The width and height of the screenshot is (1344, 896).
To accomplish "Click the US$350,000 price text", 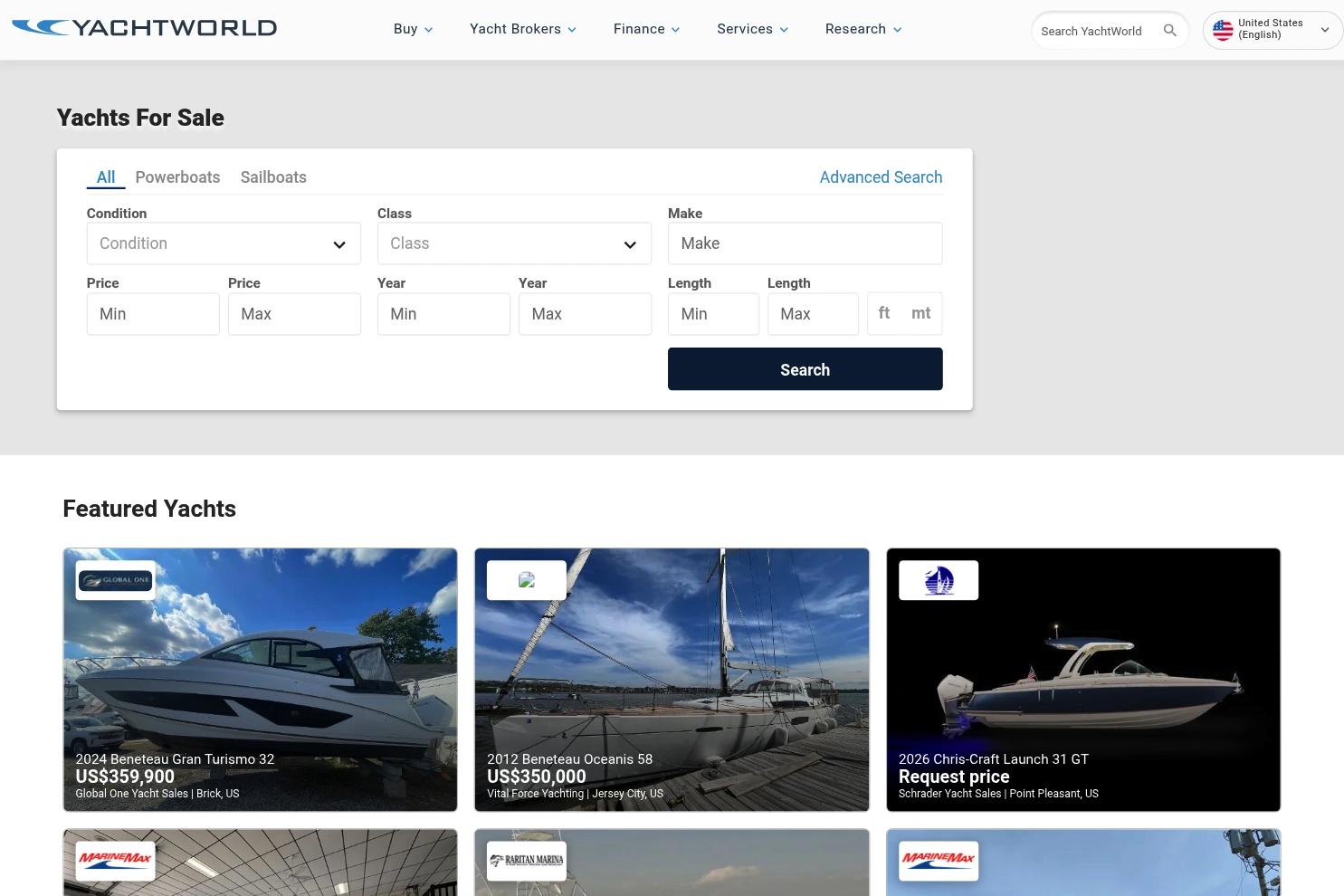I will coord(536,777).
